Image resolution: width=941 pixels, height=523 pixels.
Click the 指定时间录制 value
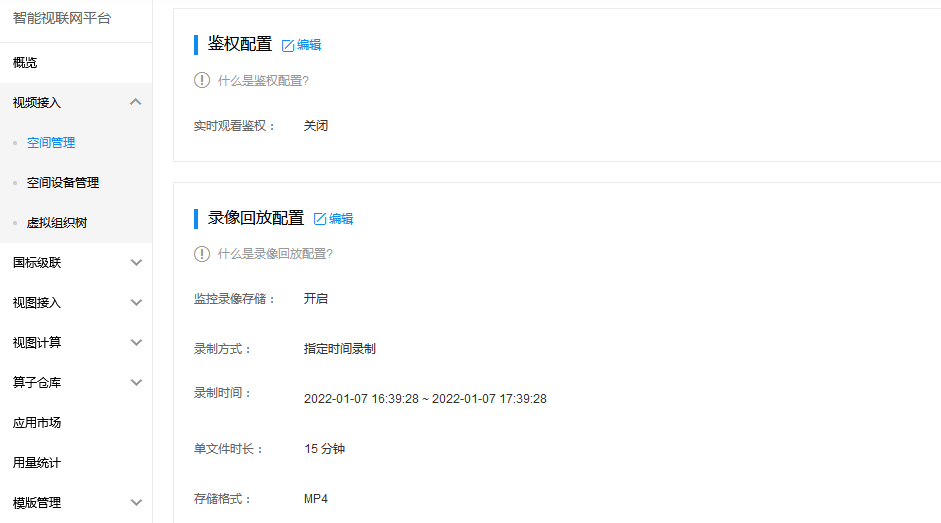click(340, 349)
